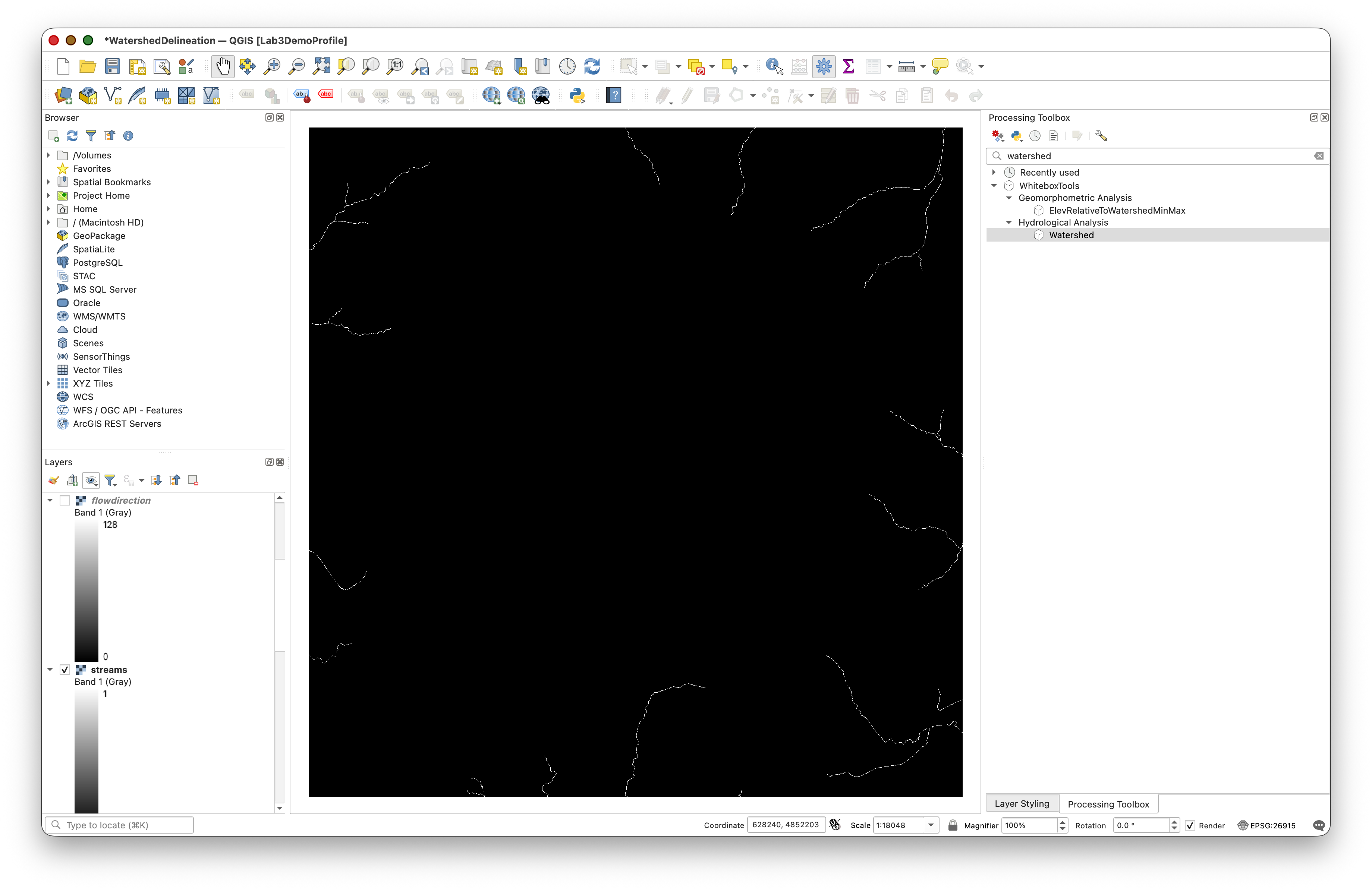Switch to the Processing Toolbox tab

point(1108,805)
